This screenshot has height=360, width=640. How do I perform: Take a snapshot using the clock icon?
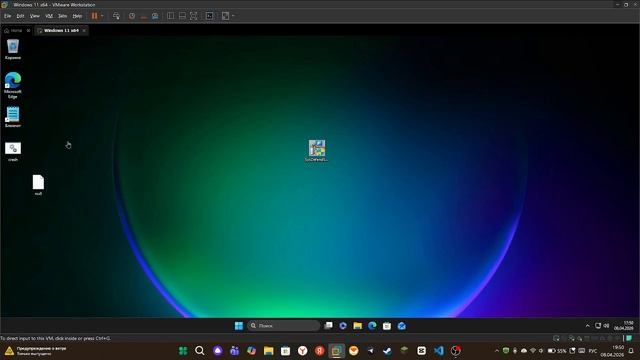tap(132, 16)
